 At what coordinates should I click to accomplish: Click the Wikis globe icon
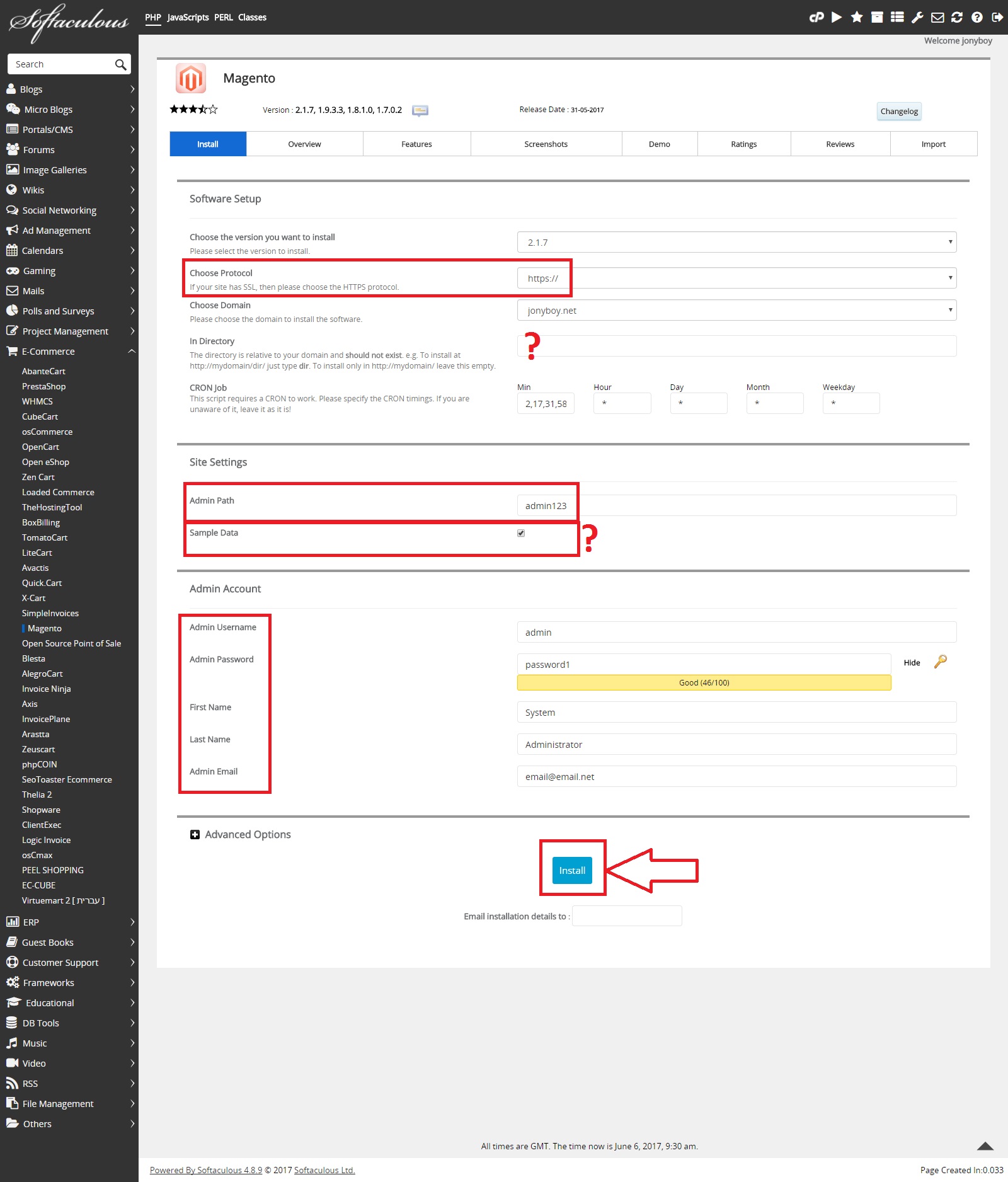(x=11, y=190)
